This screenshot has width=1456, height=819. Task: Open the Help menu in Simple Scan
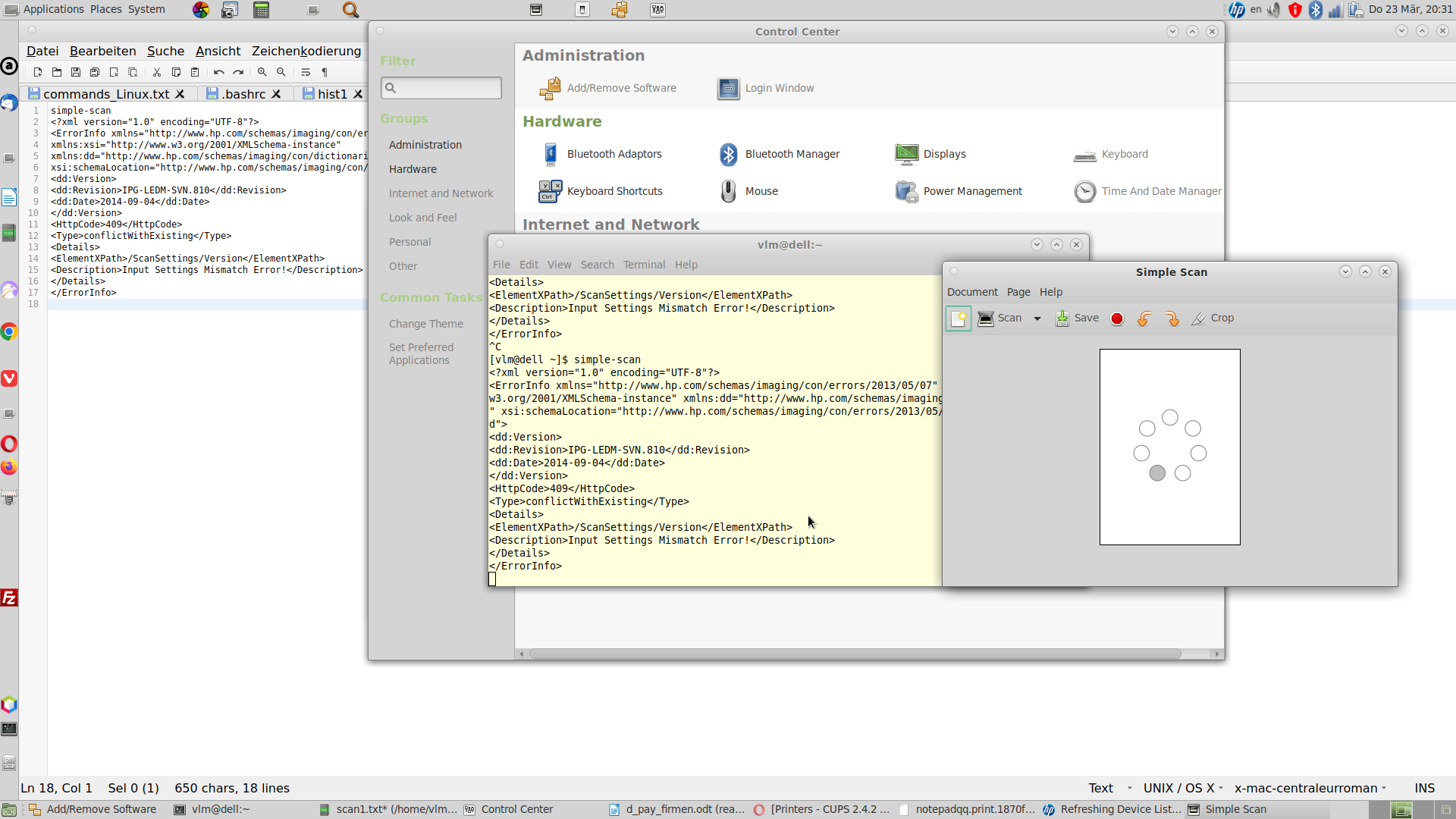pos(1051,292)
